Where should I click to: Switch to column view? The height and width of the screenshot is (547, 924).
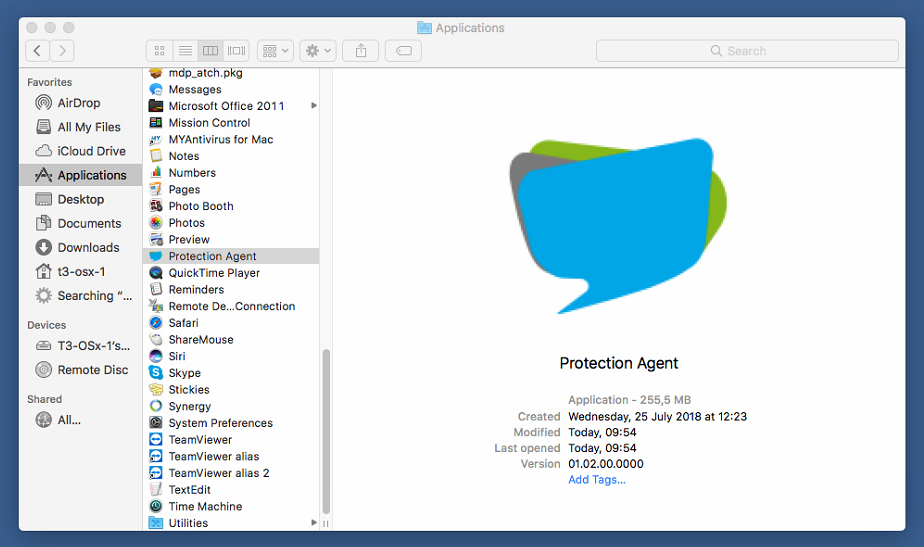click(x=210, y=51)
